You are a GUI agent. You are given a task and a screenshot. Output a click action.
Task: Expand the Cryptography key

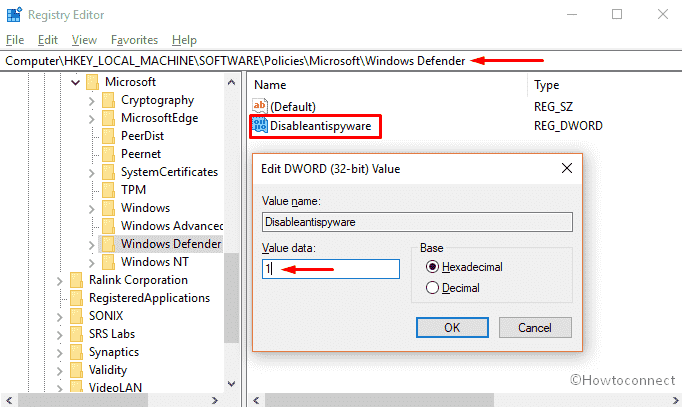(x=91, y=101)
